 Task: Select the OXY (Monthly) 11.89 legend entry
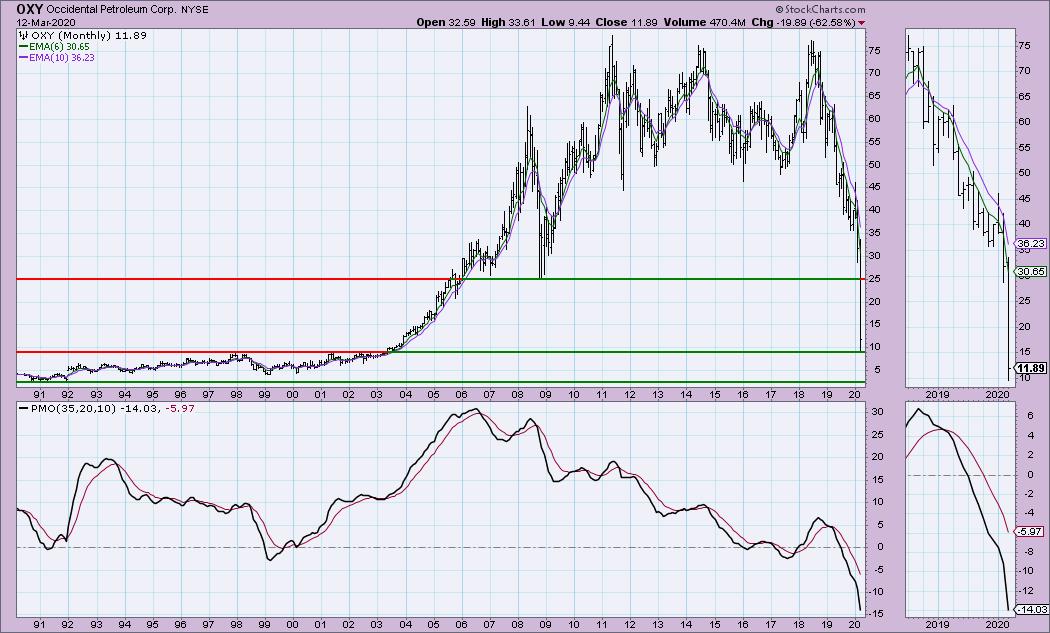tap(82, 36)
